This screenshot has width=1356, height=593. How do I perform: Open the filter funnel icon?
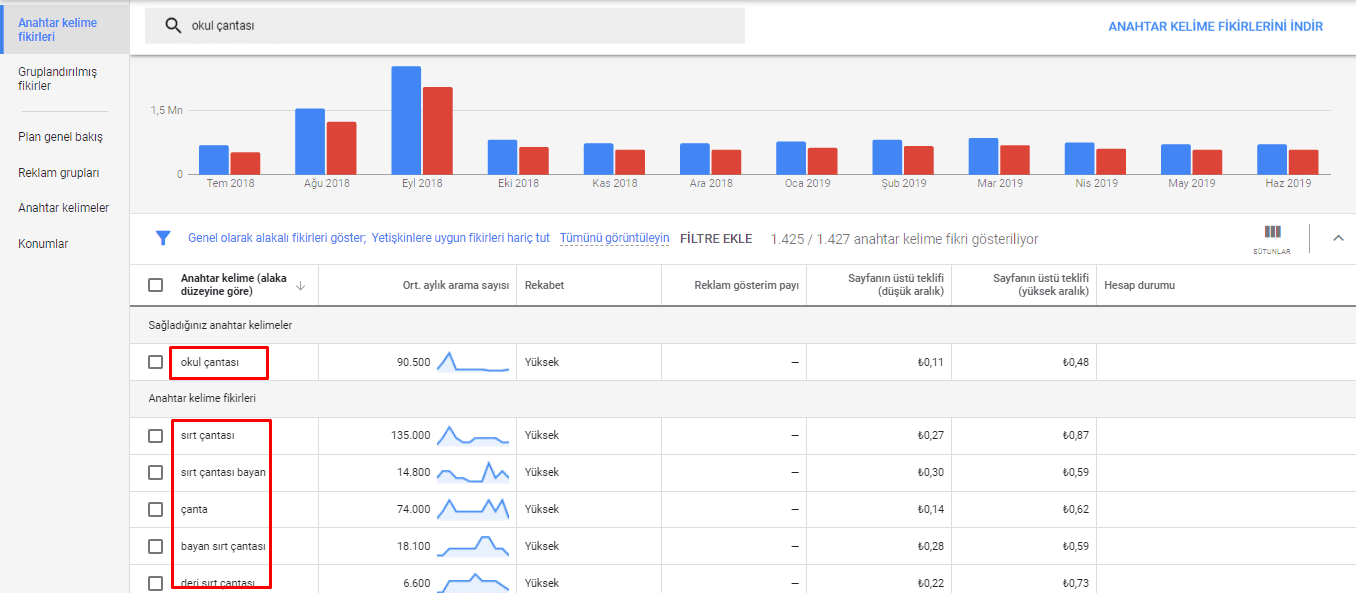pyautogui.click(x=163, y=238)
